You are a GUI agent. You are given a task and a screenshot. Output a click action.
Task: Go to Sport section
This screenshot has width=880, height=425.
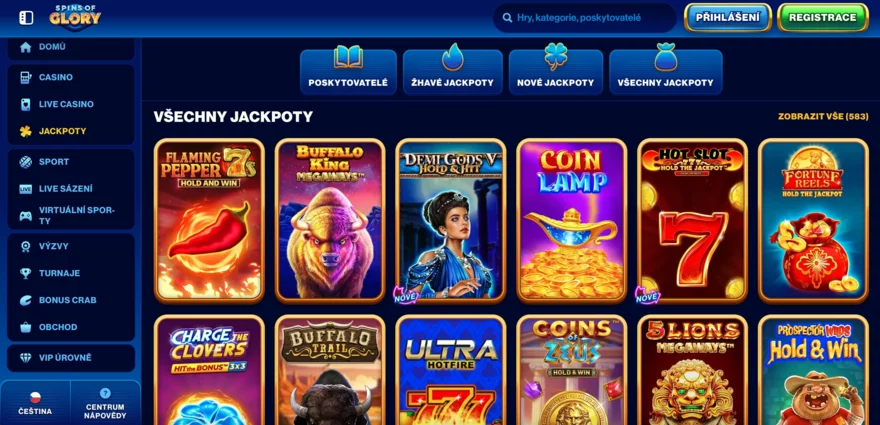(71, 162)
